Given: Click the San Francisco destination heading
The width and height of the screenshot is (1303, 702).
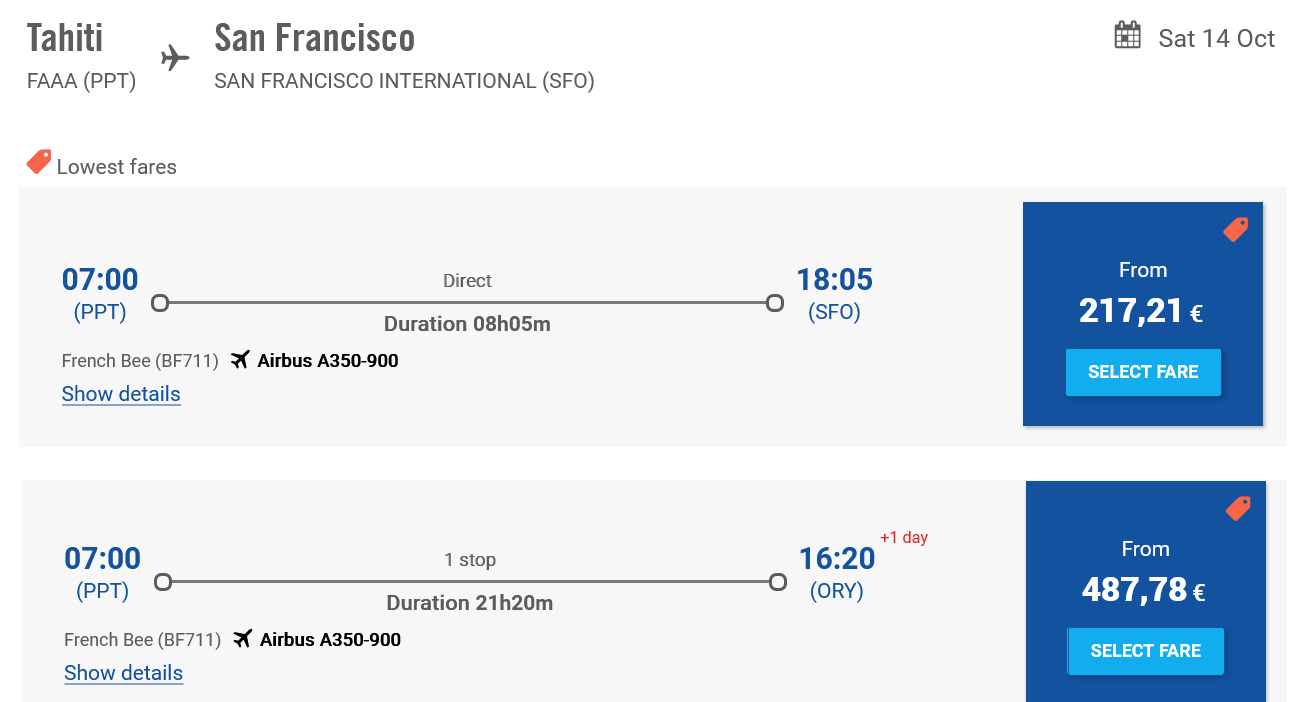Looking at the screenshot, I should click(315, 38).
